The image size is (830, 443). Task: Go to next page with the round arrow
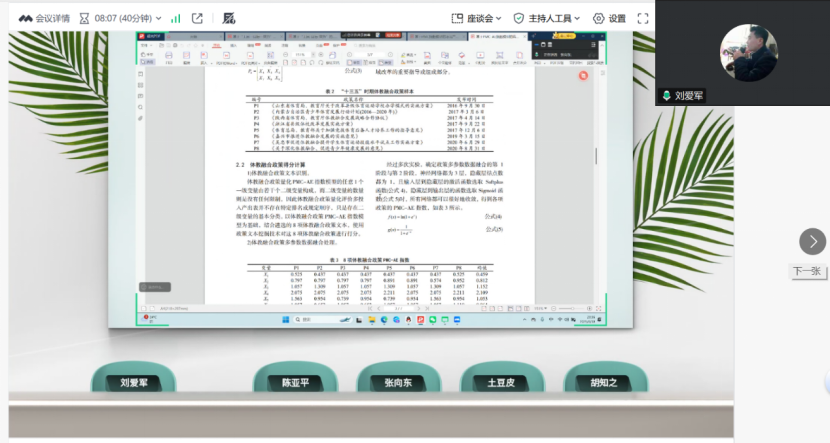(812, 241)
